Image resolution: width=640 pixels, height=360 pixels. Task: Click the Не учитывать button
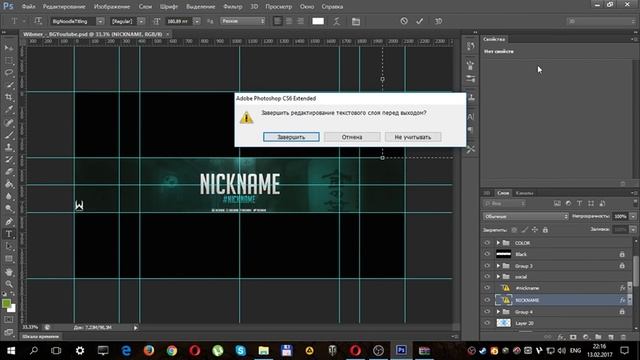pos(413,137)
